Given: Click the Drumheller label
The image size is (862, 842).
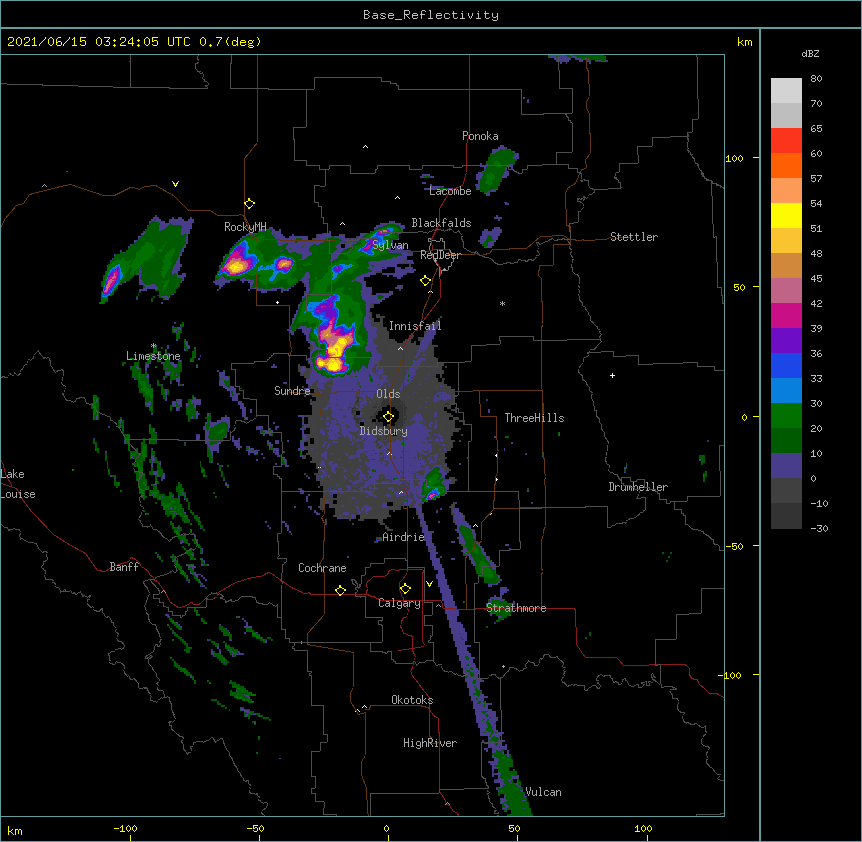Looking at the screenshot, I should [x=638, y=487].
